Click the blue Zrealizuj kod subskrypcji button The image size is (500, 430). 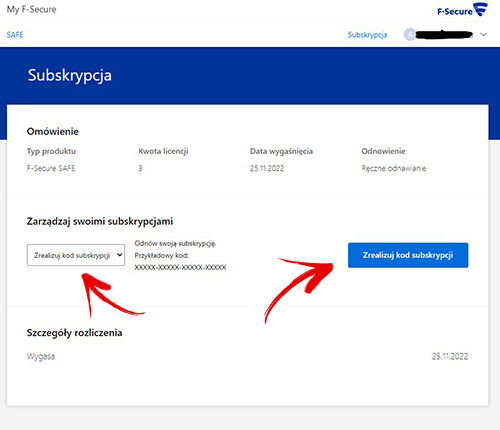click(x=408, y=255)
